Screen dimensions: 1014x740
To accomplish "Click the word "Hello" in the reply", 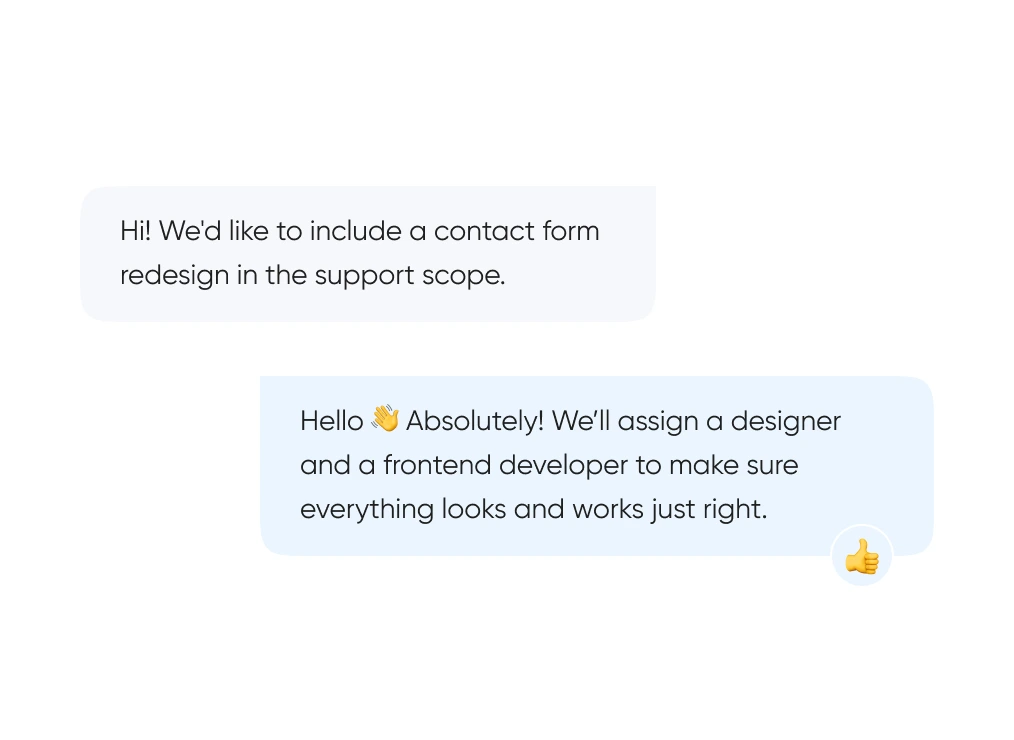I will [331, 421].
